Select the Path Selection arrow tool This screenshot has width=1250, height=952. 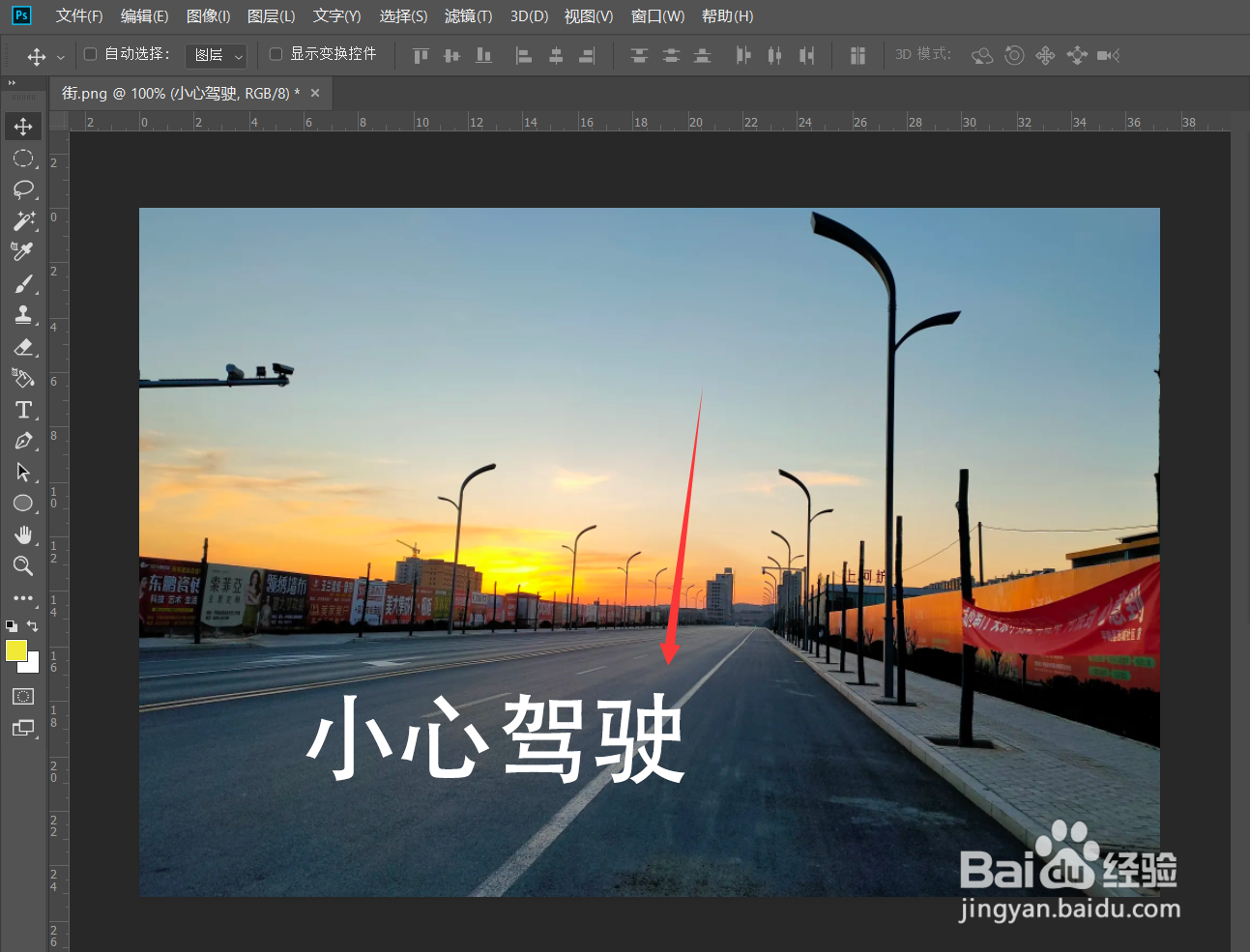coord(23,472)
